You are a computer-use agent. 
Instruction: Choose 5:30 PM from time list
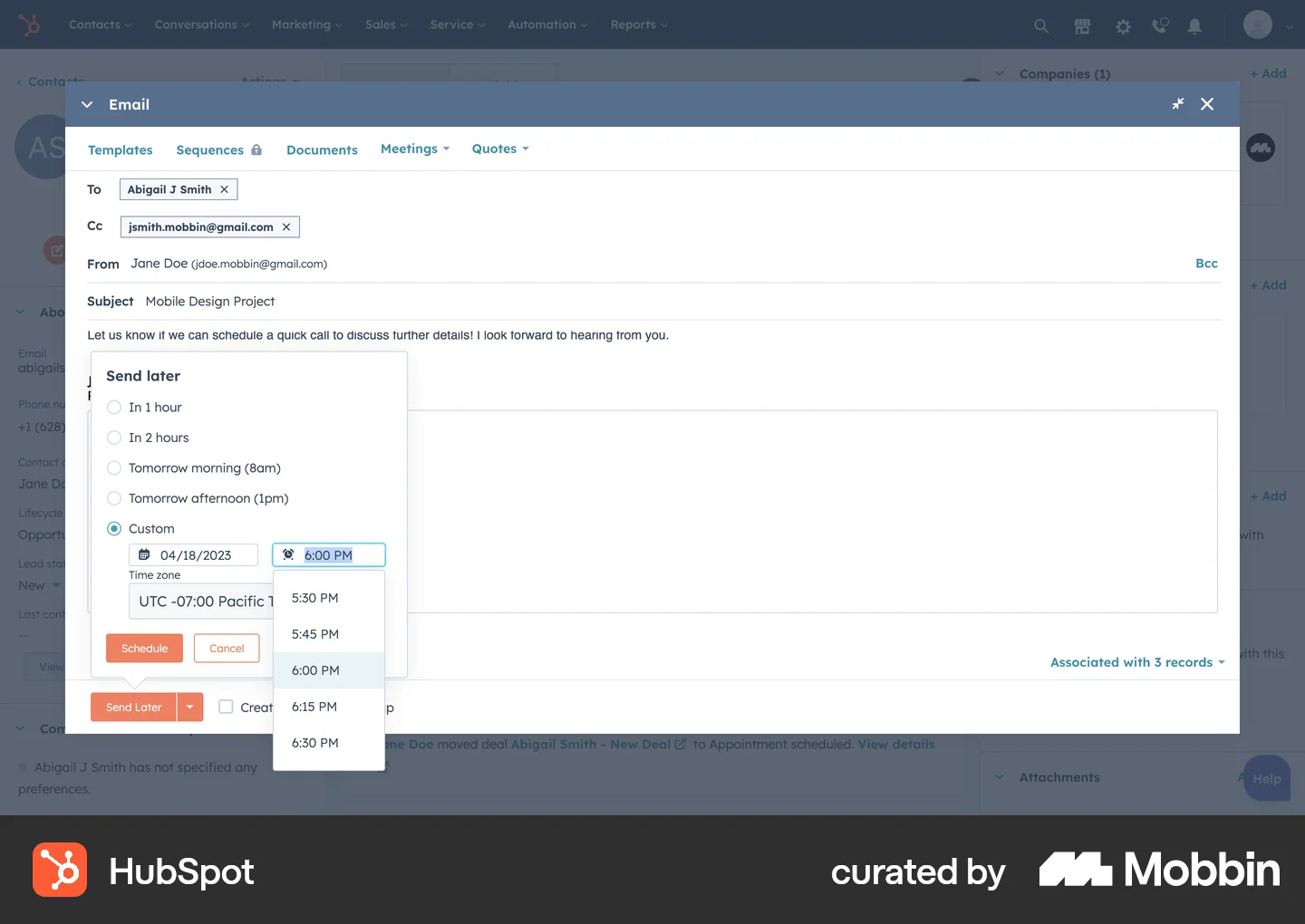329,598
